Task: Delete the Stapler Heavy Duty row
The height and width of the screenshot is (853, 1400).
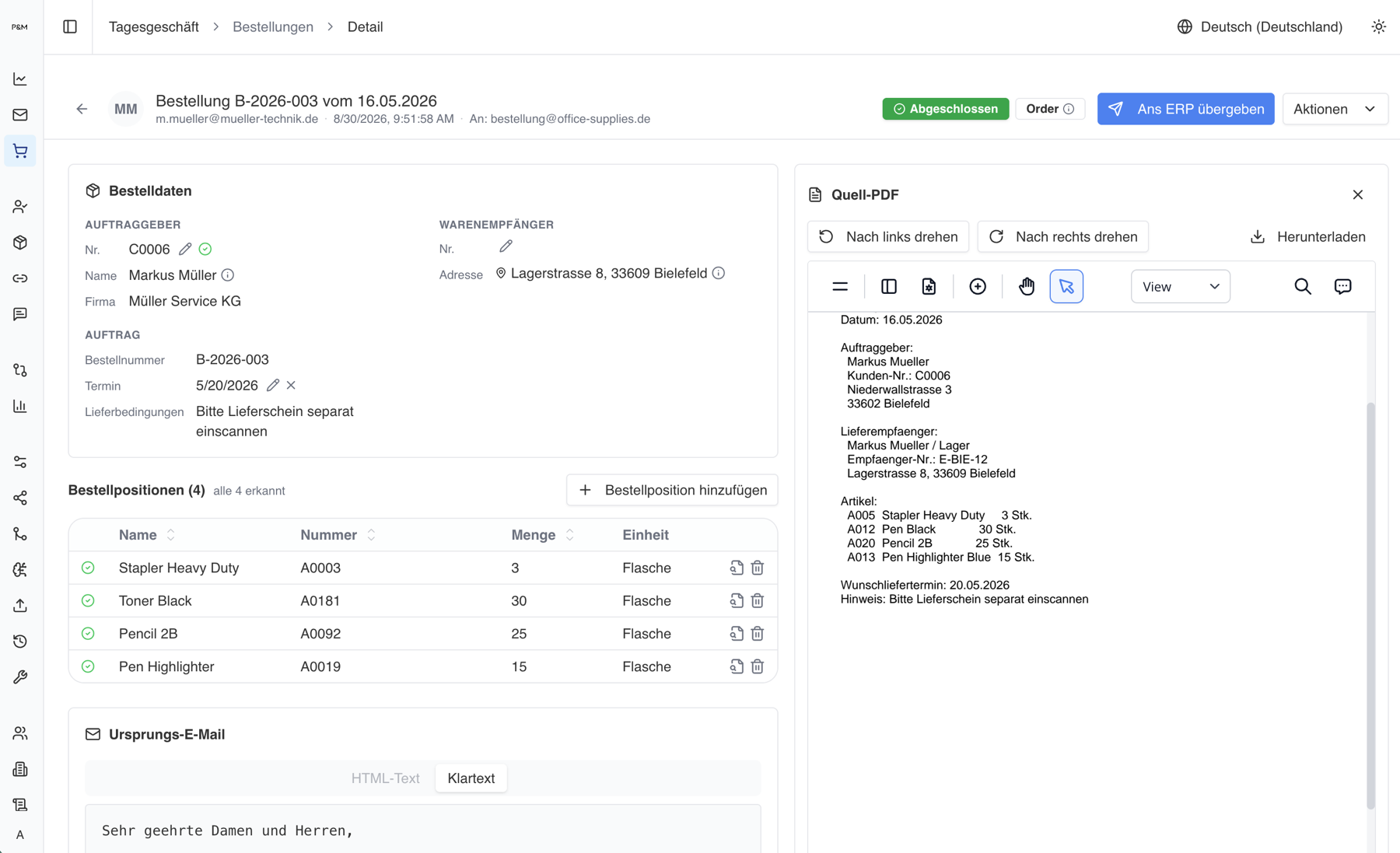Action: pos(758,568)
